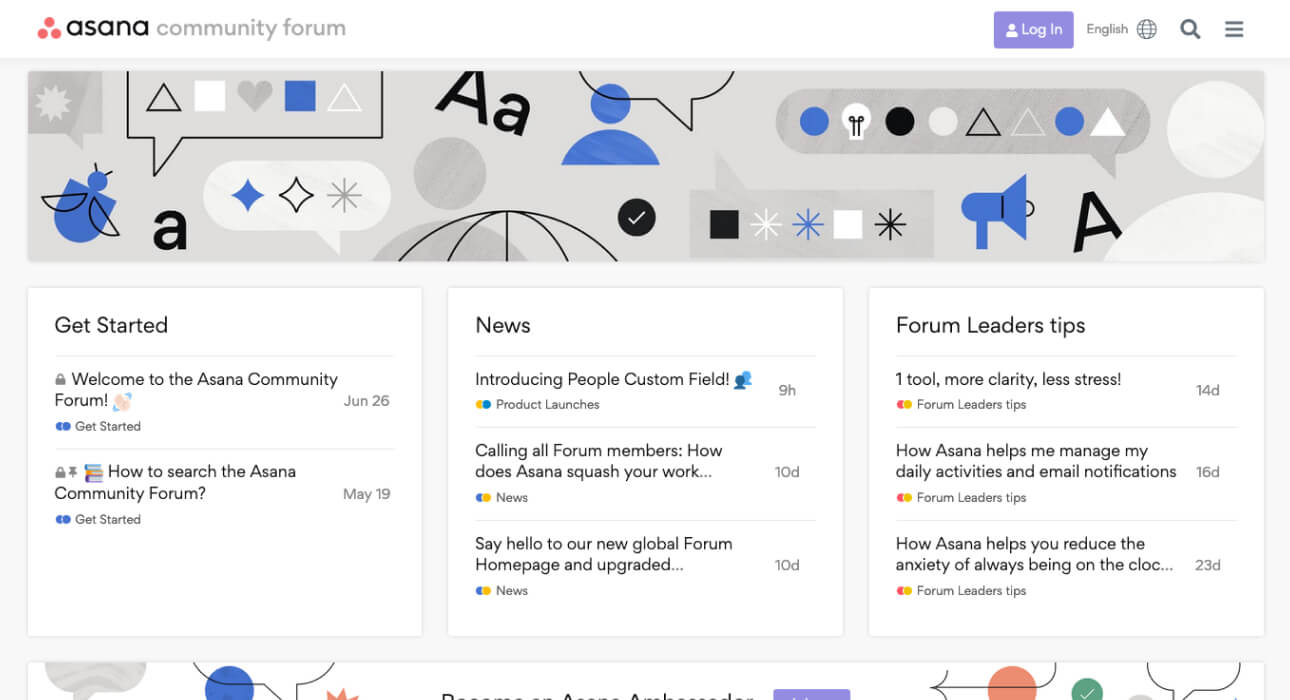The width and height of the screenshot is (1290, 700).
Task: Click Get Started tag under Welcome topic
Action: coord(98,426)
